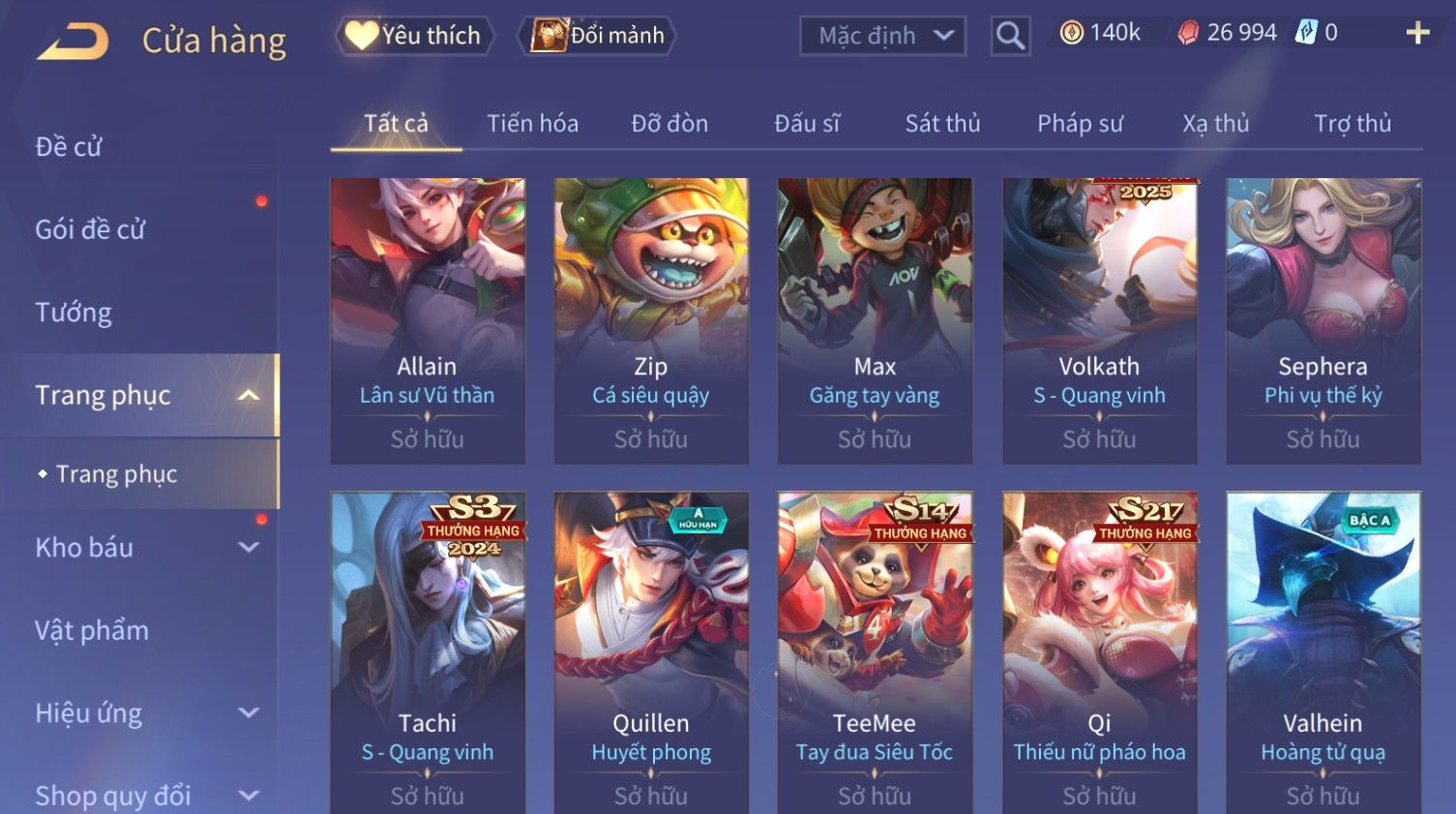The width and height of the screenshot is (1456, 814).
Task: Collapse the Trang phục sidebar section
Action: 249,395
